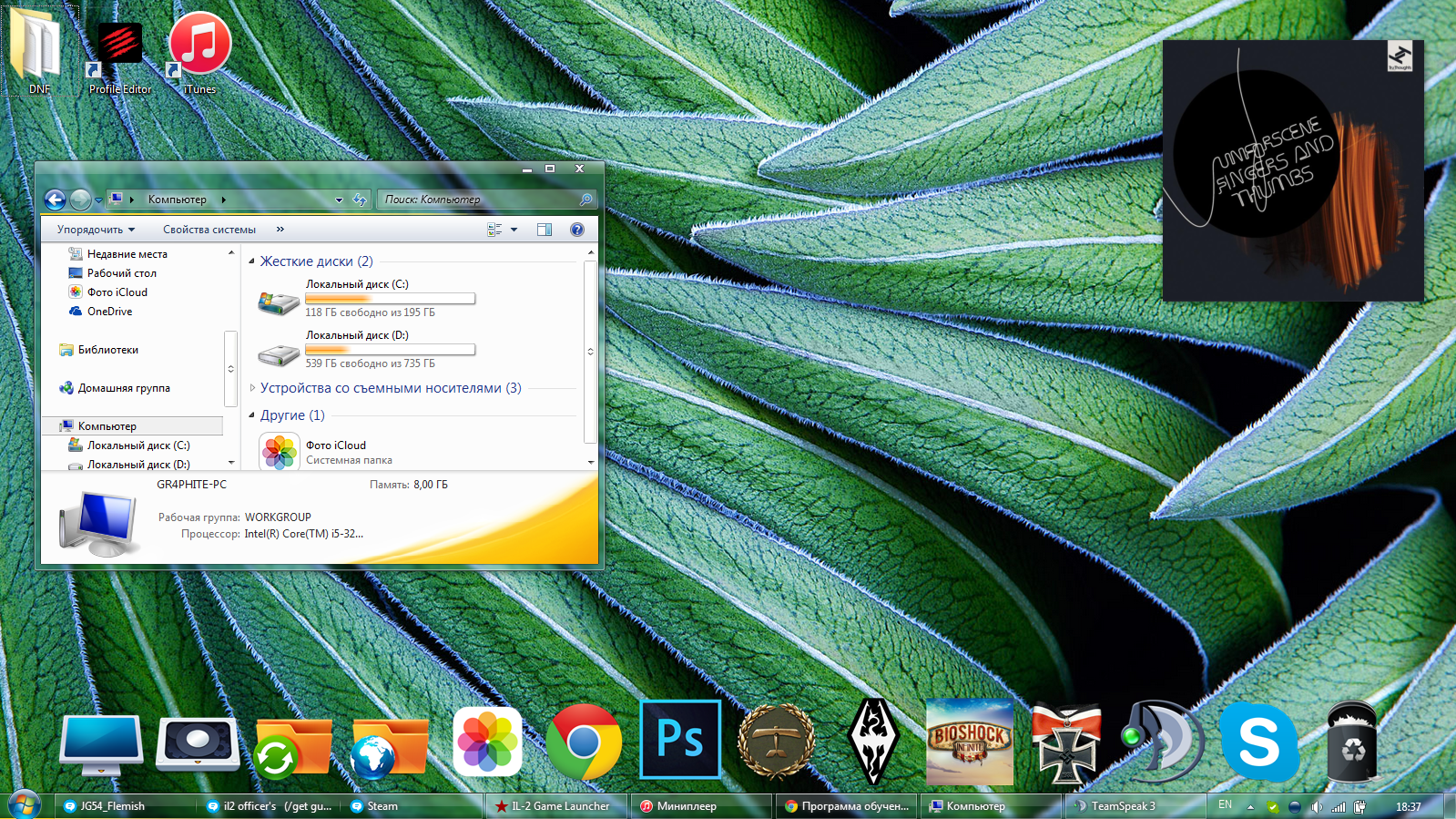Open the Упорядочить dropdown menu
1456x819 pixels.
click(96, 230)
